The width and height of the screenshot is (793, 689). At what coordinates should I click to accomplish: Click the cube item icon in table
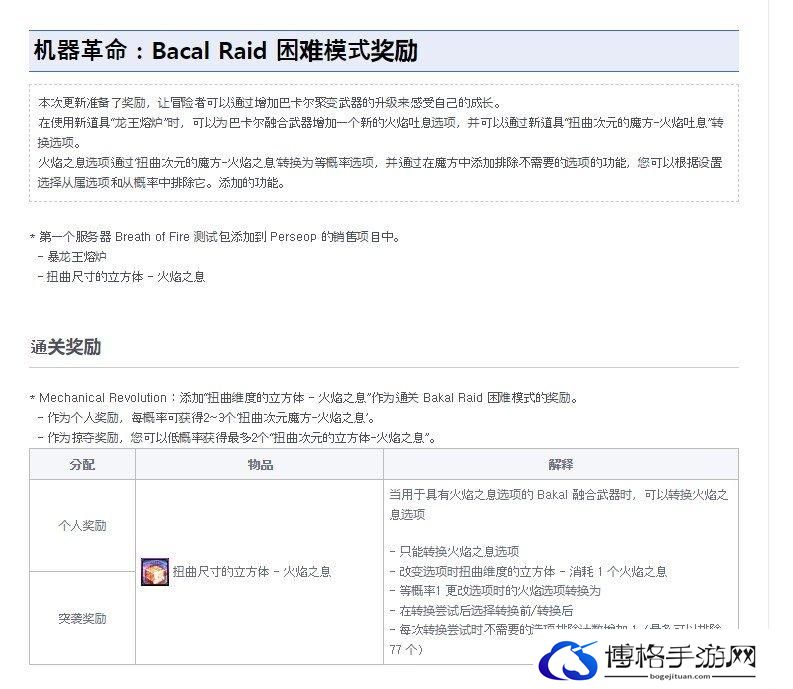[x=155, y=572]
